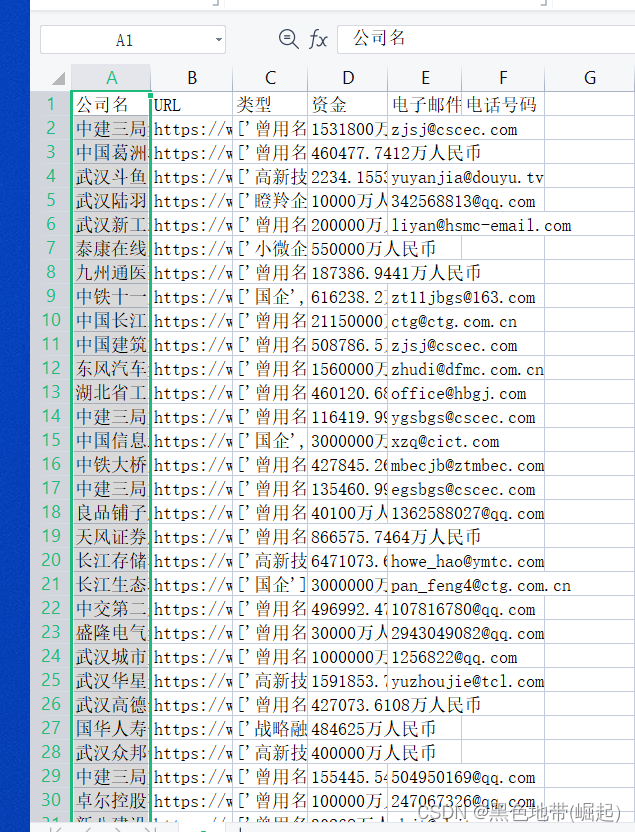Select 卓尔控股 company name cell

pos(111,801)
